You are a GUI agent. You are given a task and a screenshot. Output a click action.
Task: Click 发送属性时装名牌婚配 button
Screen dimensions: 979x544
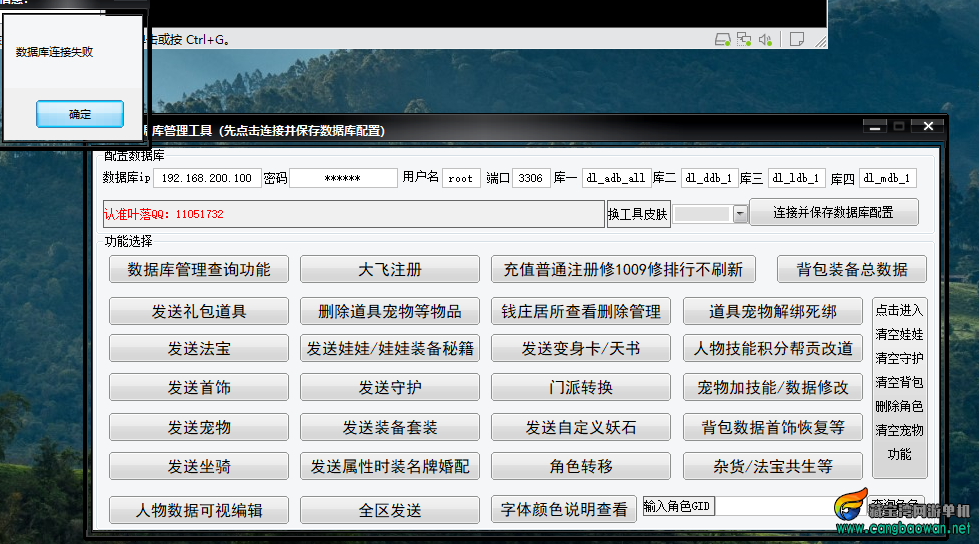click(x=390, y=466)
